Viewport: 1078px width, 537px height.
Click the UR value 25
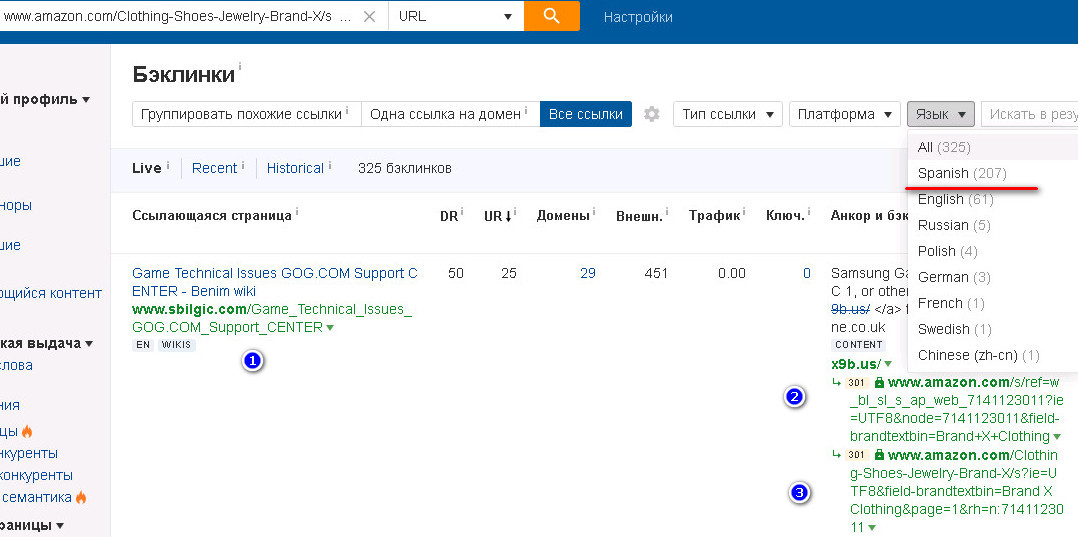[509, 274]
